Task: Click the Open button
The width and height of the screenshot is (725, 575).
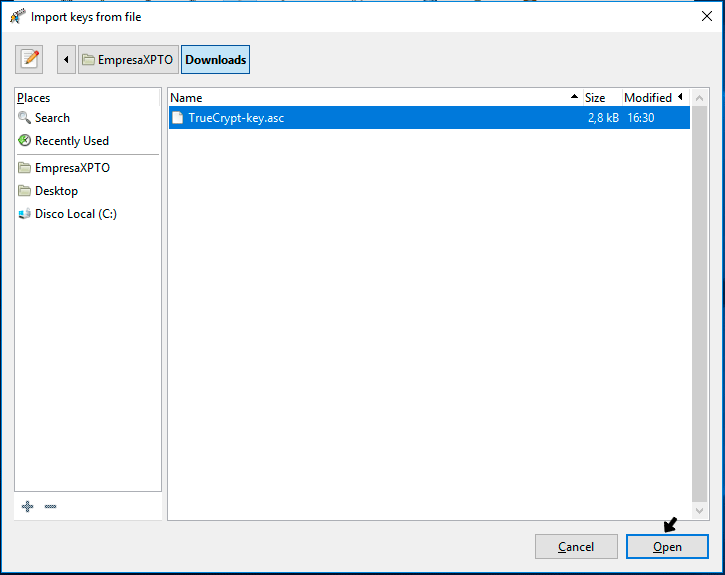Action: (x=667, y=547)
